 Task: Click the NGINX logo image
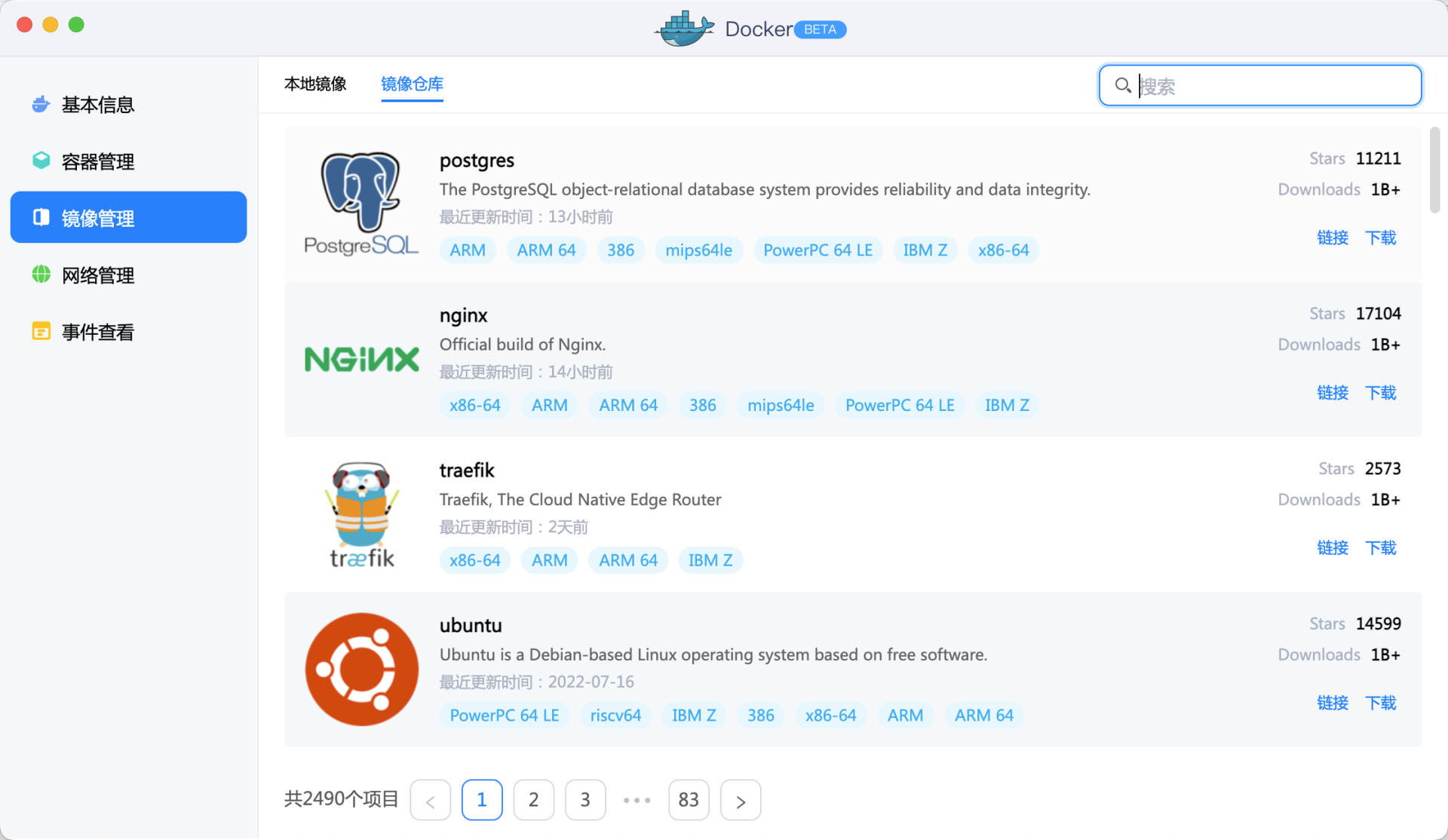tap(361, 360)
